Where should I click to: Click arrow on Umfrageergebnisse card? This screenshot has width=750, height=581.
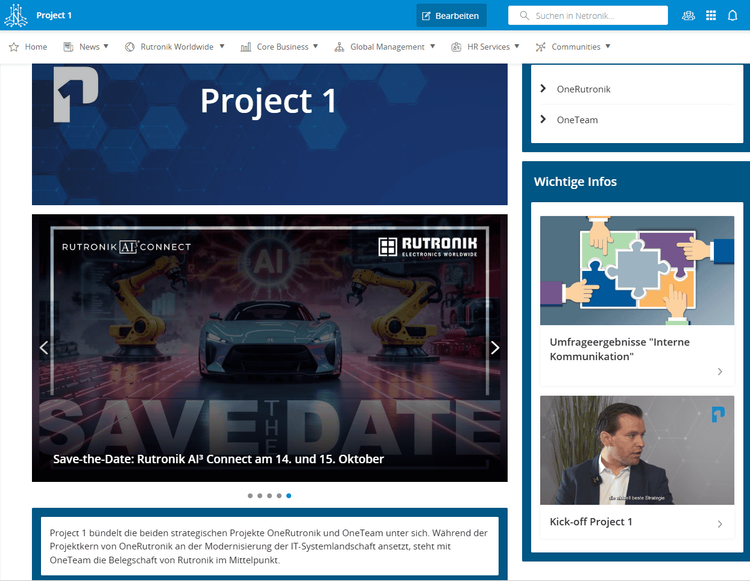720,372
